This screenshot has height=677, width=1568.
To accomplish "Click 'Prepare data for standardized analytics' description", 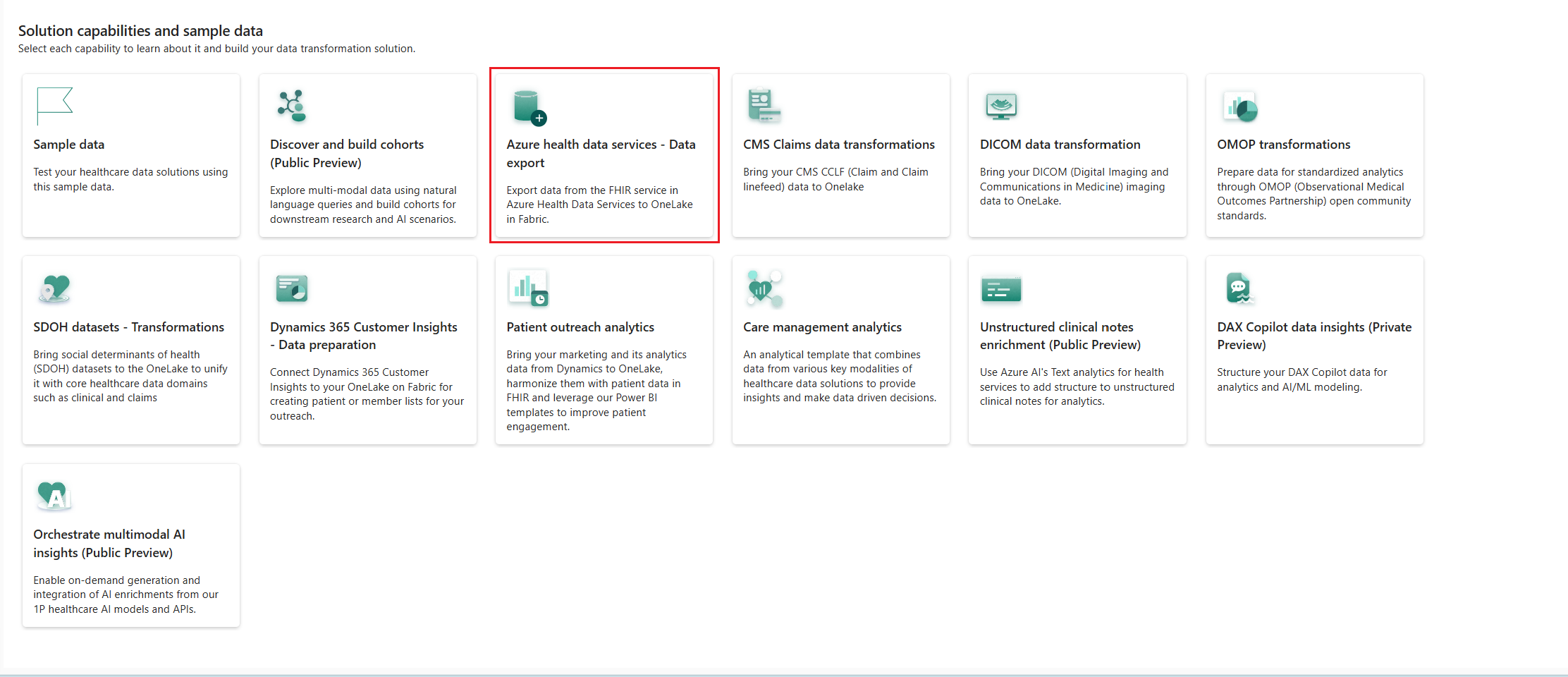I will 1313,193.
